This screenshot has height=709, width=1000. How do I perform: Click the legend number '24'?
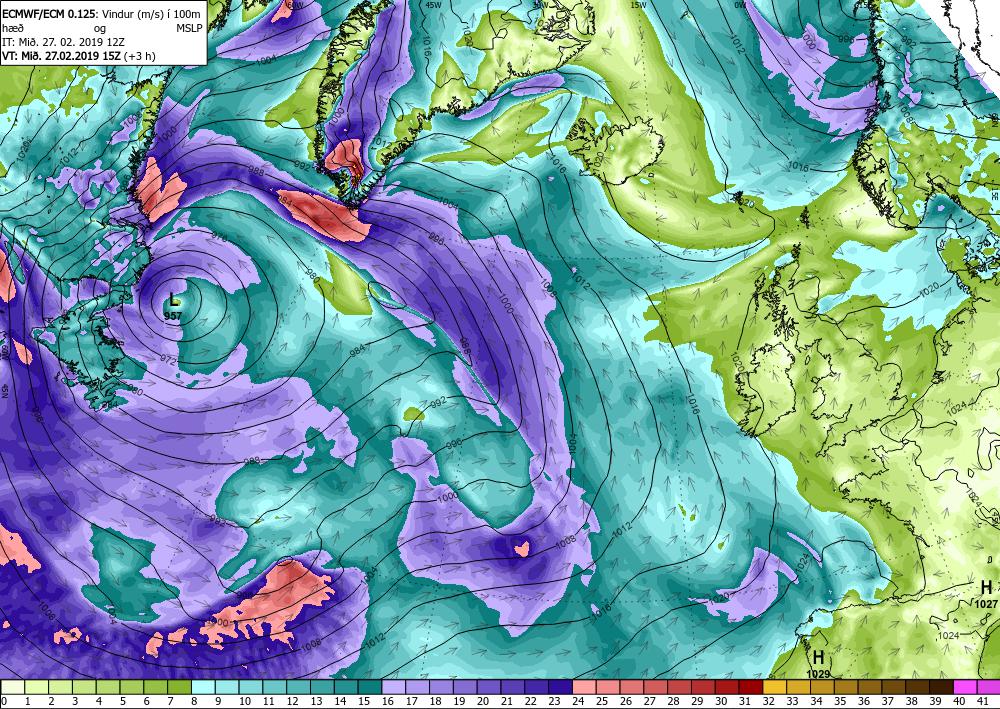pos(578,701)
